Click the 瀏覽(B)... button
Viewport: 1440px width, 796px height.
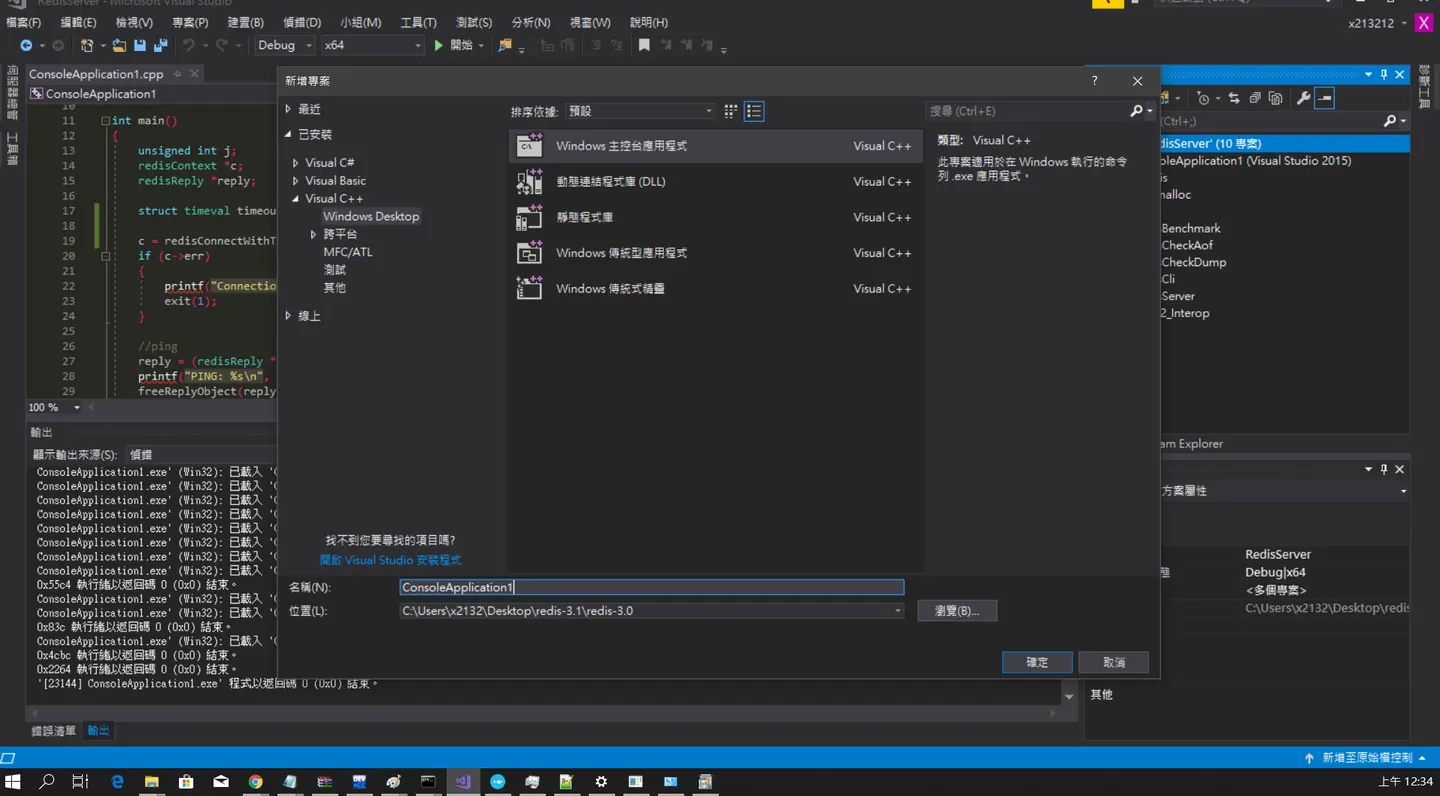tap(957, 611)
